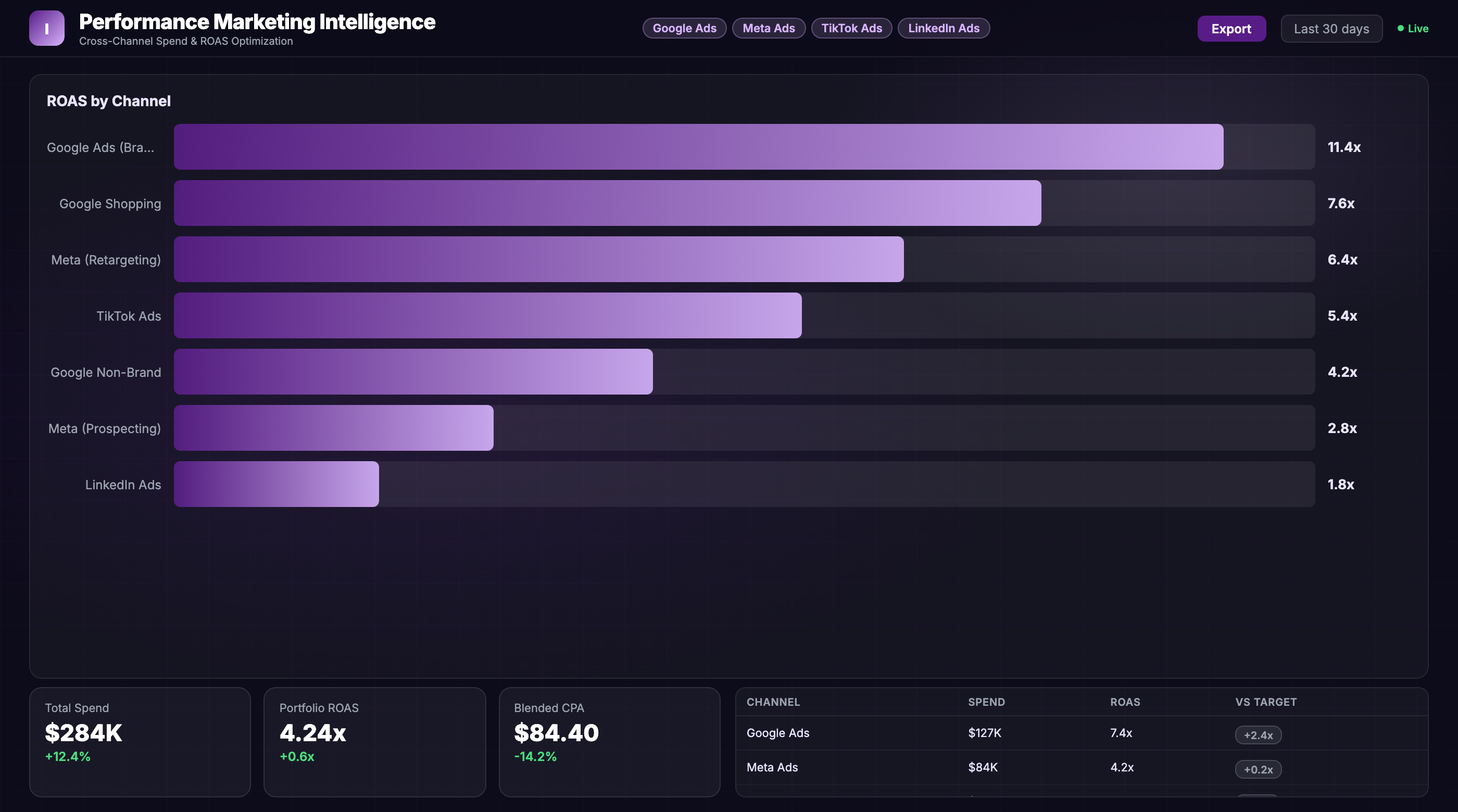The image size is (1458, 812).
Task: Click the Google Ads (Bra... bar at 11.4x
Action: pyautogui.click(x=698, y=147)
